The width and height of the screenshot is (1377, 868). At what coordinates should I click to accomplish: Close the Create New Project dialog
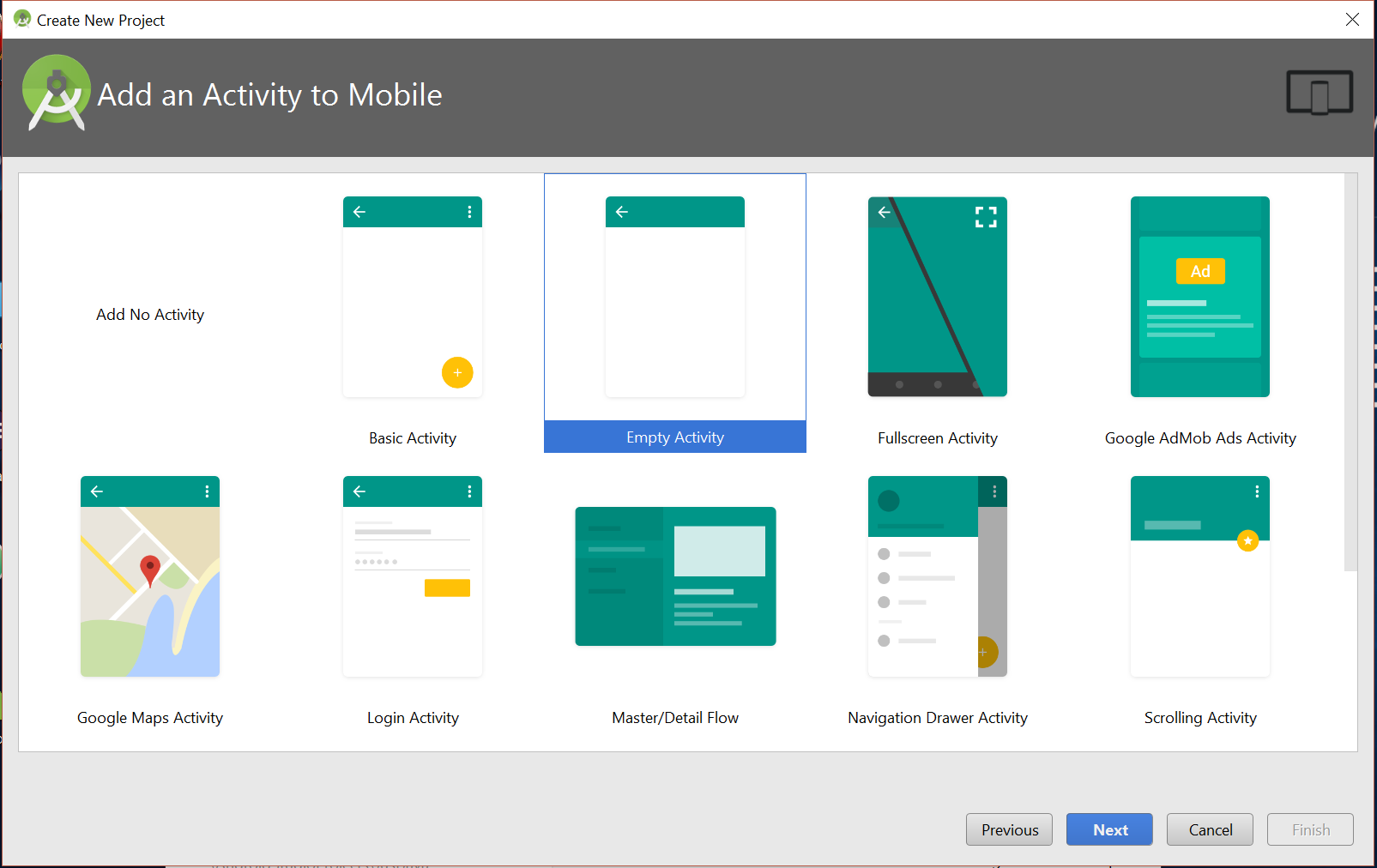(x=1352, y=20)
